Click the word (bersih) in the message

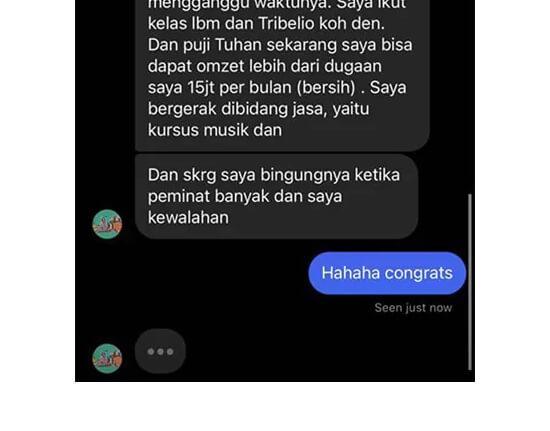[326, 87]
